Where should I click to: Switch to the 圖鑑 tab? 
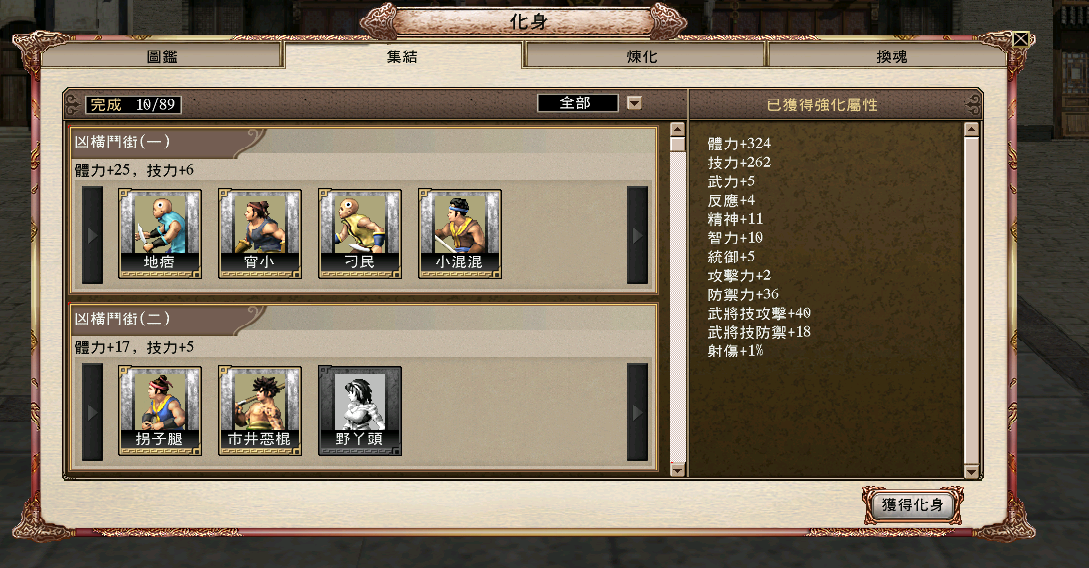[x=163, y=56]
